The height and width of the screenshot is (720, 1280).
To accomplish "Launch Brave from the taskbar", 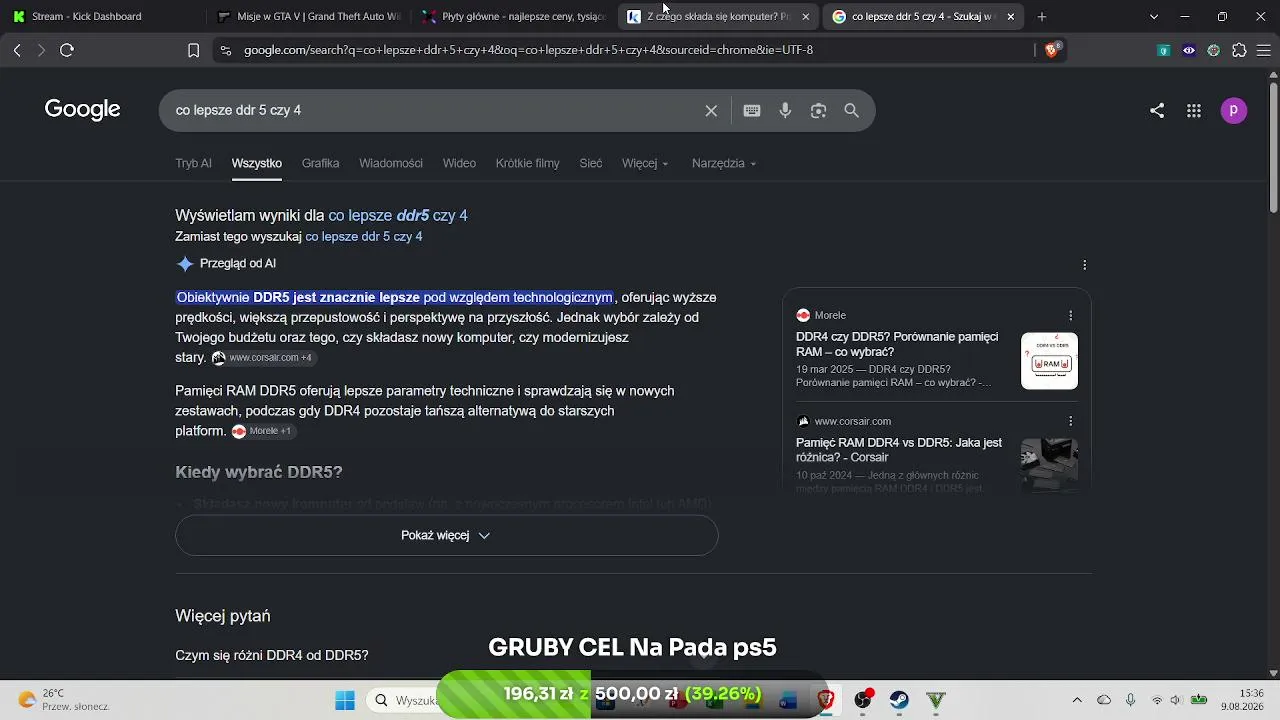I will 826,700.
